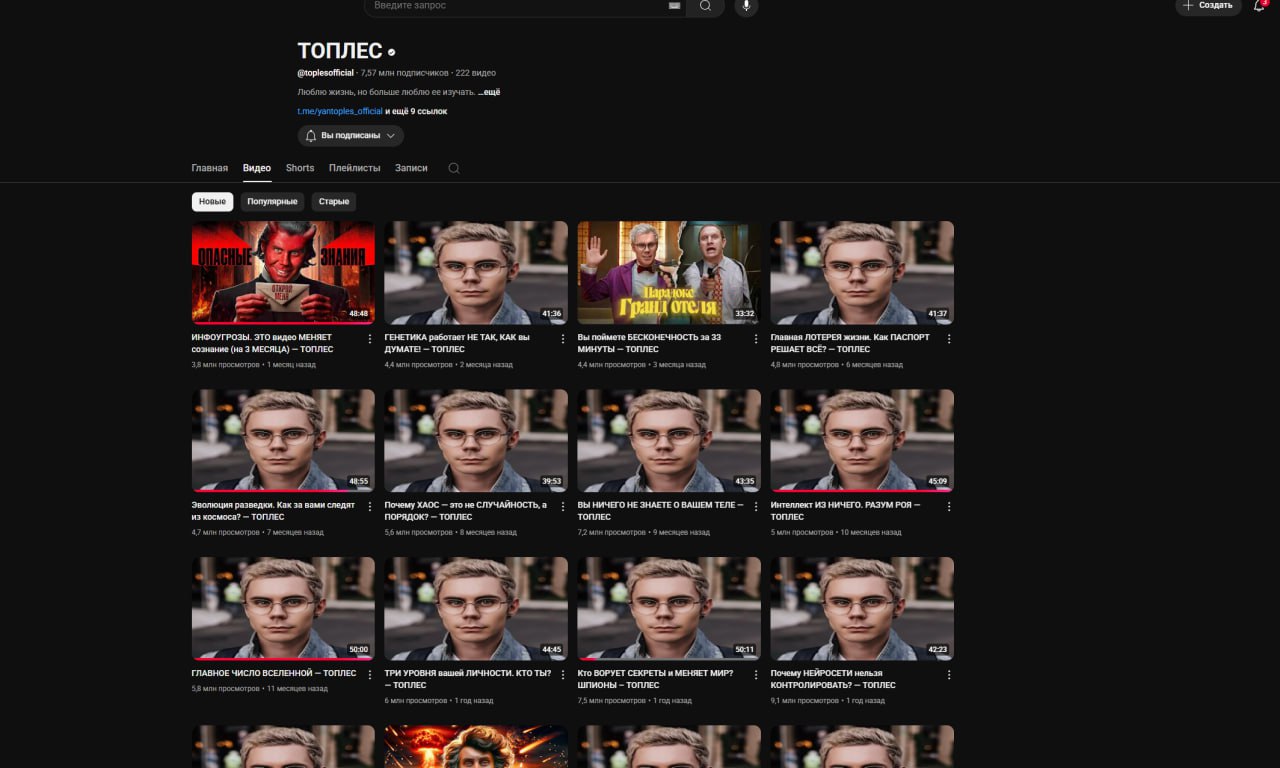The height and width of the screenshot is (768, 1280).
Task: Open the Эволюция разведки 48:55 thumbnail
Action: (283, 441)
